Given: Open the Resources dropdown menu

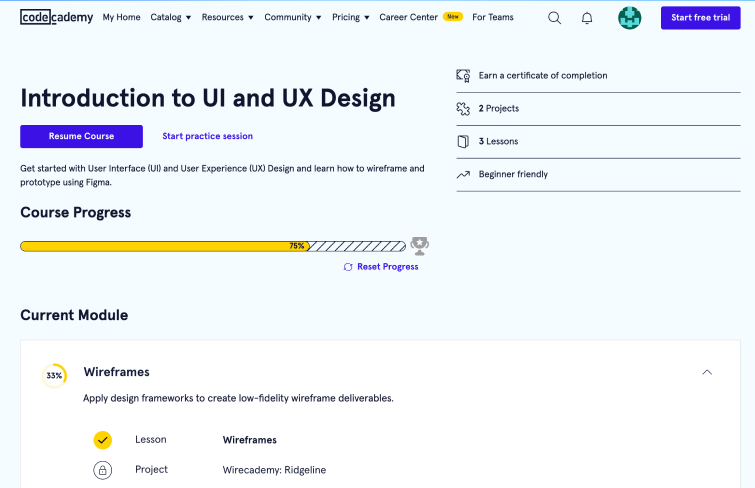Looking at the screenshot, I should tap(227, 18).
